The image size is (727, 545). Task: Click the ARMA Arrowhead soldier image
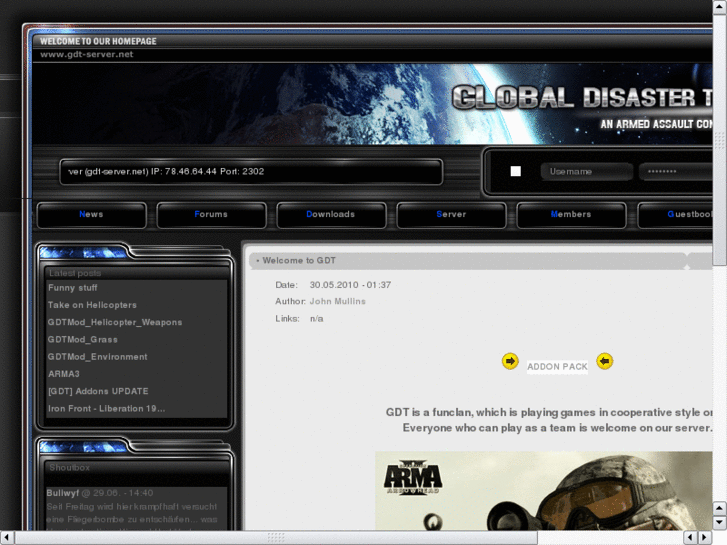pyautogui.click(x=543, y=491)
